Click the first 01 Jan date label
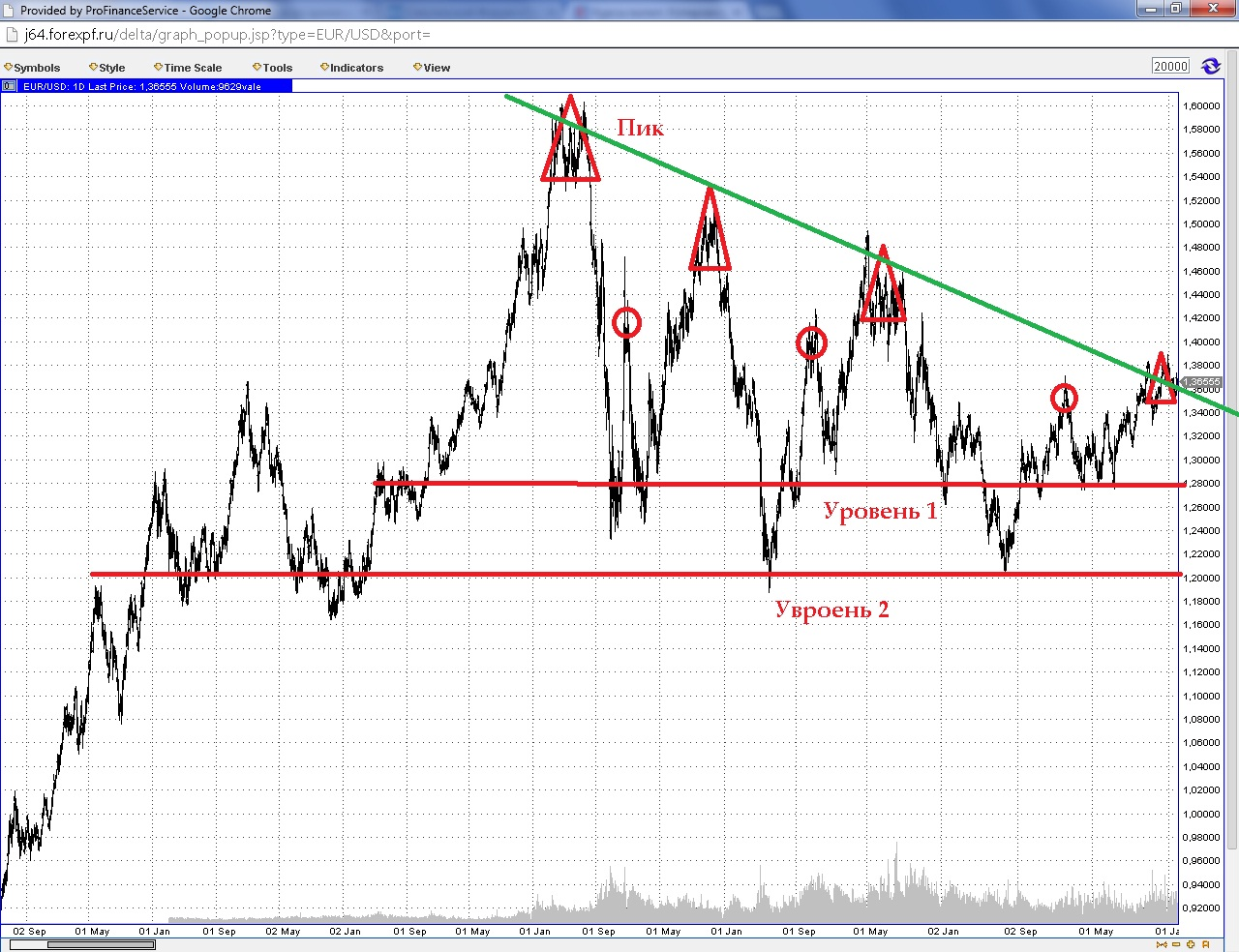1239x952 pixels. coord(154,932)
